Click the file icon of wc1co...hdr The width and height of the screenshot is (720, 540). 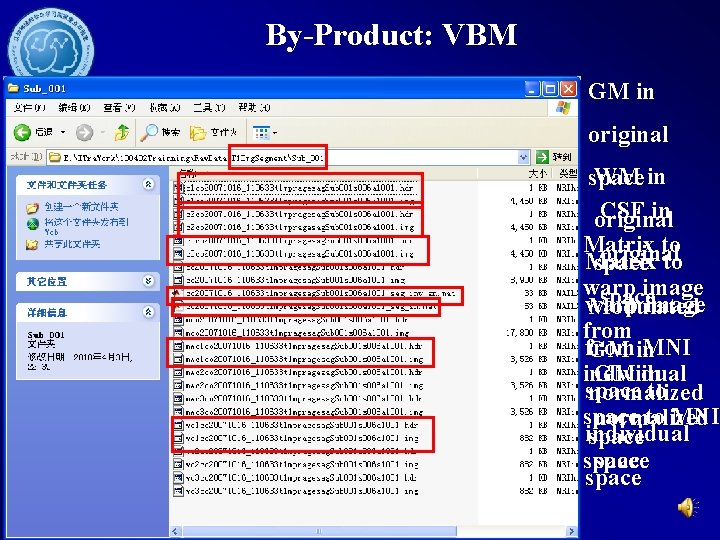coord(178,425)
